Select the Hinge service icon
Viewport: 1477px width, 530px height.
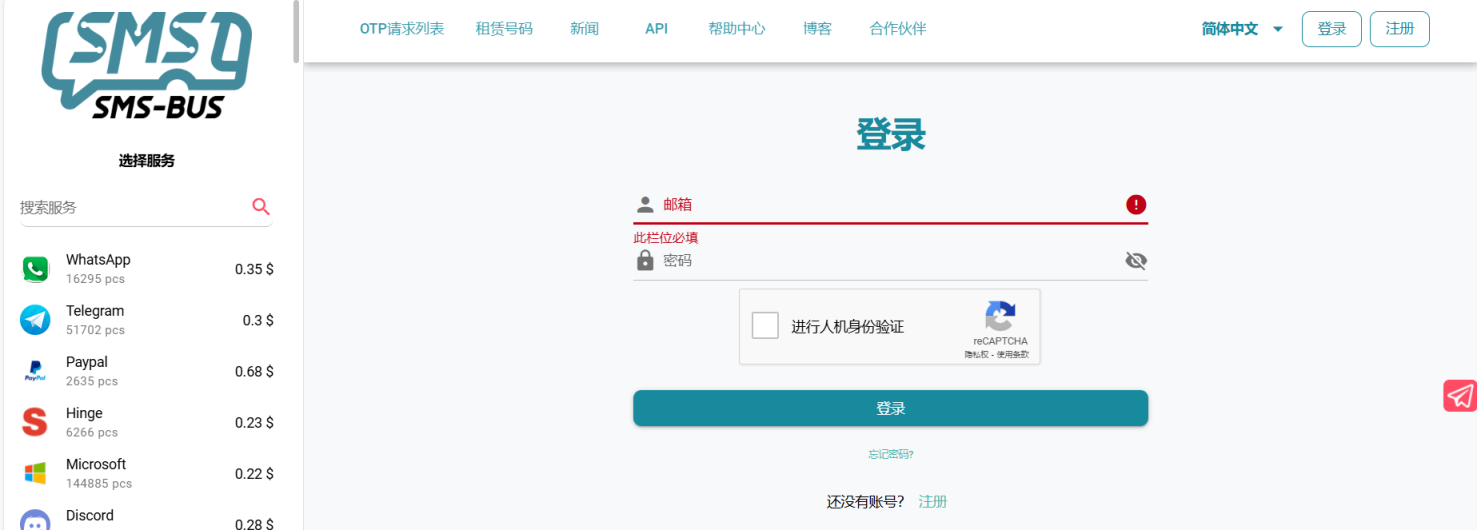click(x=35, y=422)
